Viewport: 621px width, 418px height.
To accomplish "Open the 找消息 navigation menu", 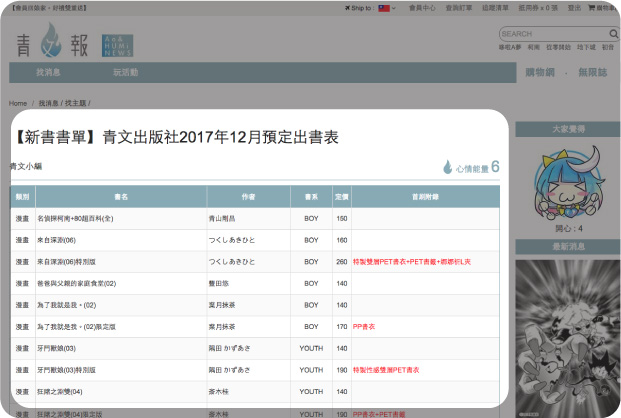I will 48,72.
